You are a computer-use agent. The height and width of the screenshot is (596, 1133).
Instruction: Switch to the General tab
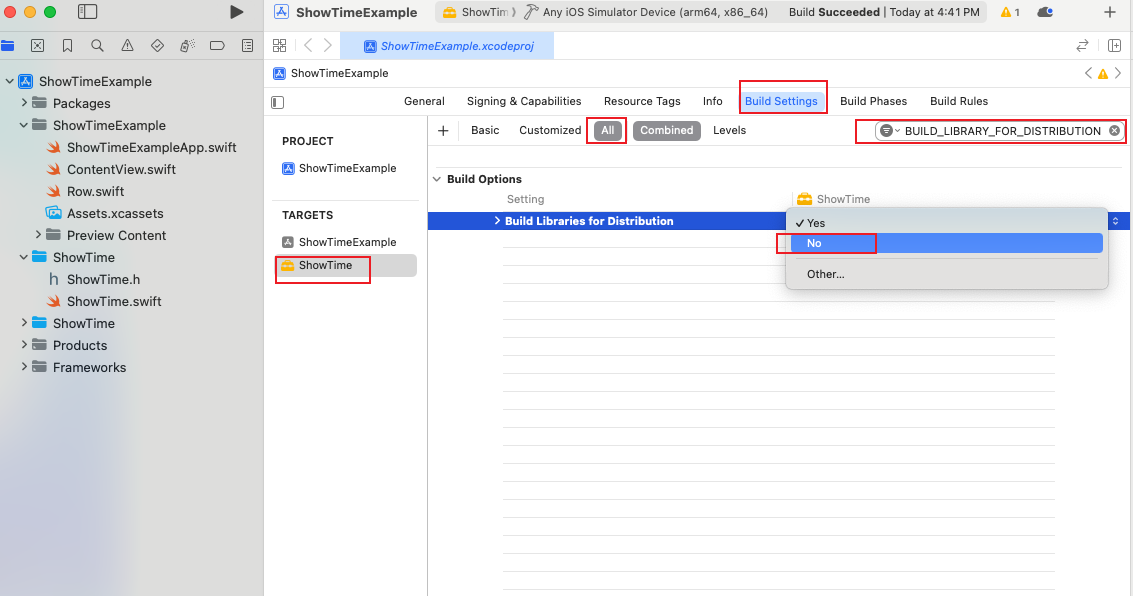click(424, 101)
